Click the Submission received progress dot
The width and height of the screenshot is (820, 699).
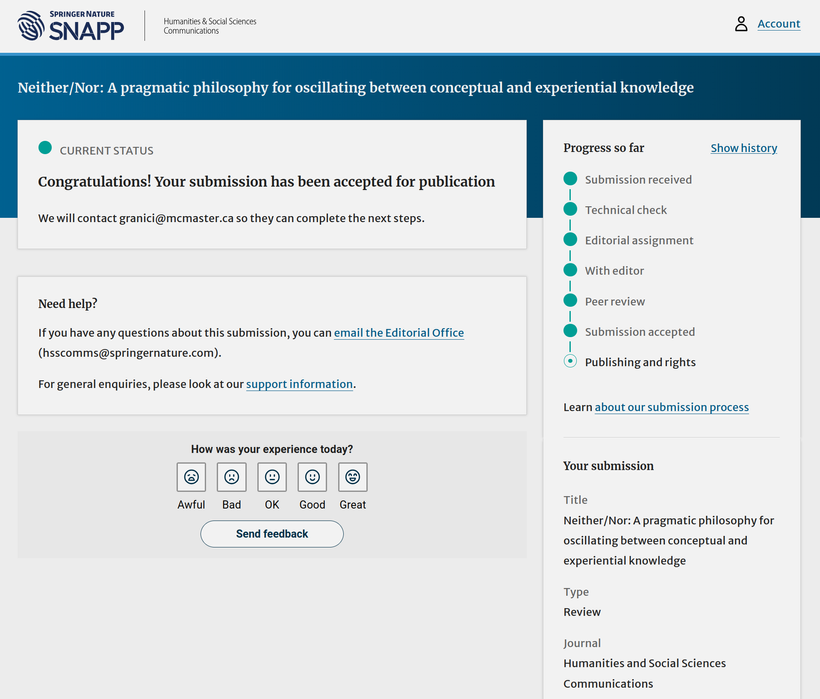click(570, 179)
